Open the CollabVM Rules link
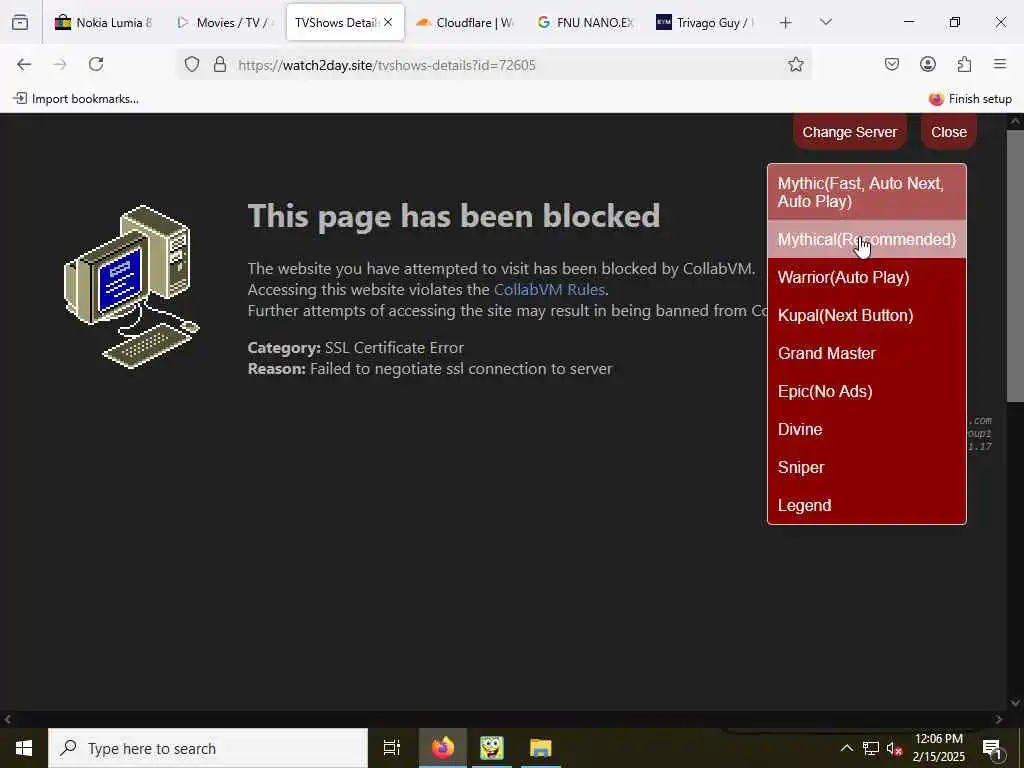 pyautogui.click(x=549, y=289)
